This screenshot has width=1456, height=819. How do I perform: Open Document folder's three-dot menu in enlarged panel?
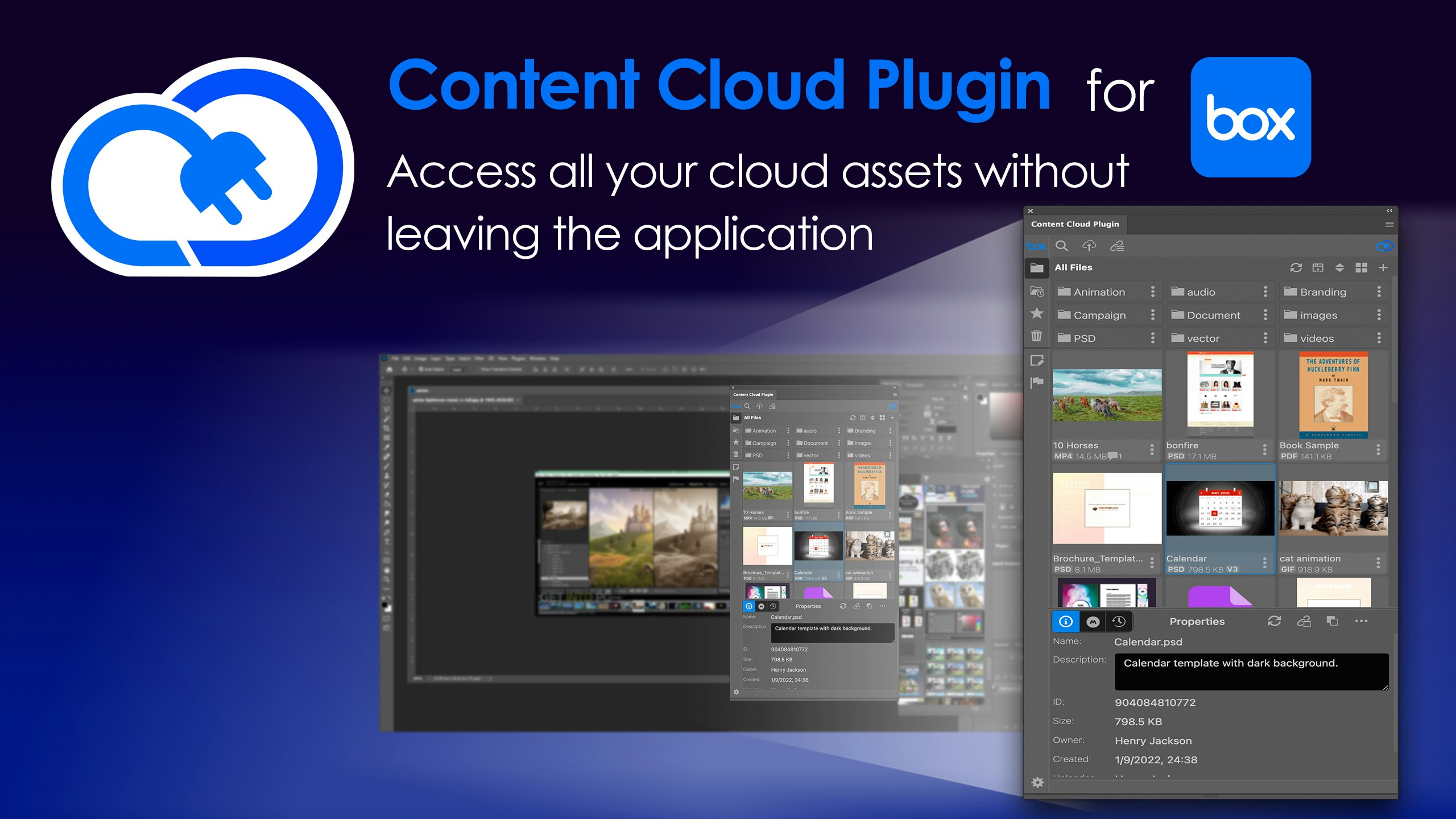1265,315
